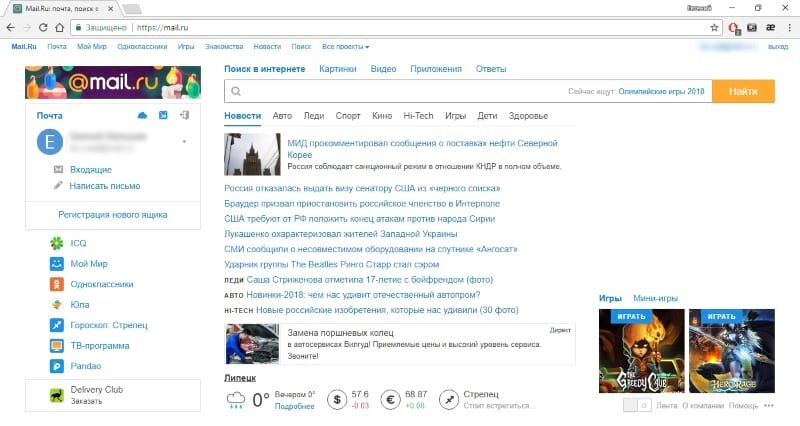800x426 pixels.
Task: Open Новости in top navigation
Action: pyautogui.click(x=267, y=46)
